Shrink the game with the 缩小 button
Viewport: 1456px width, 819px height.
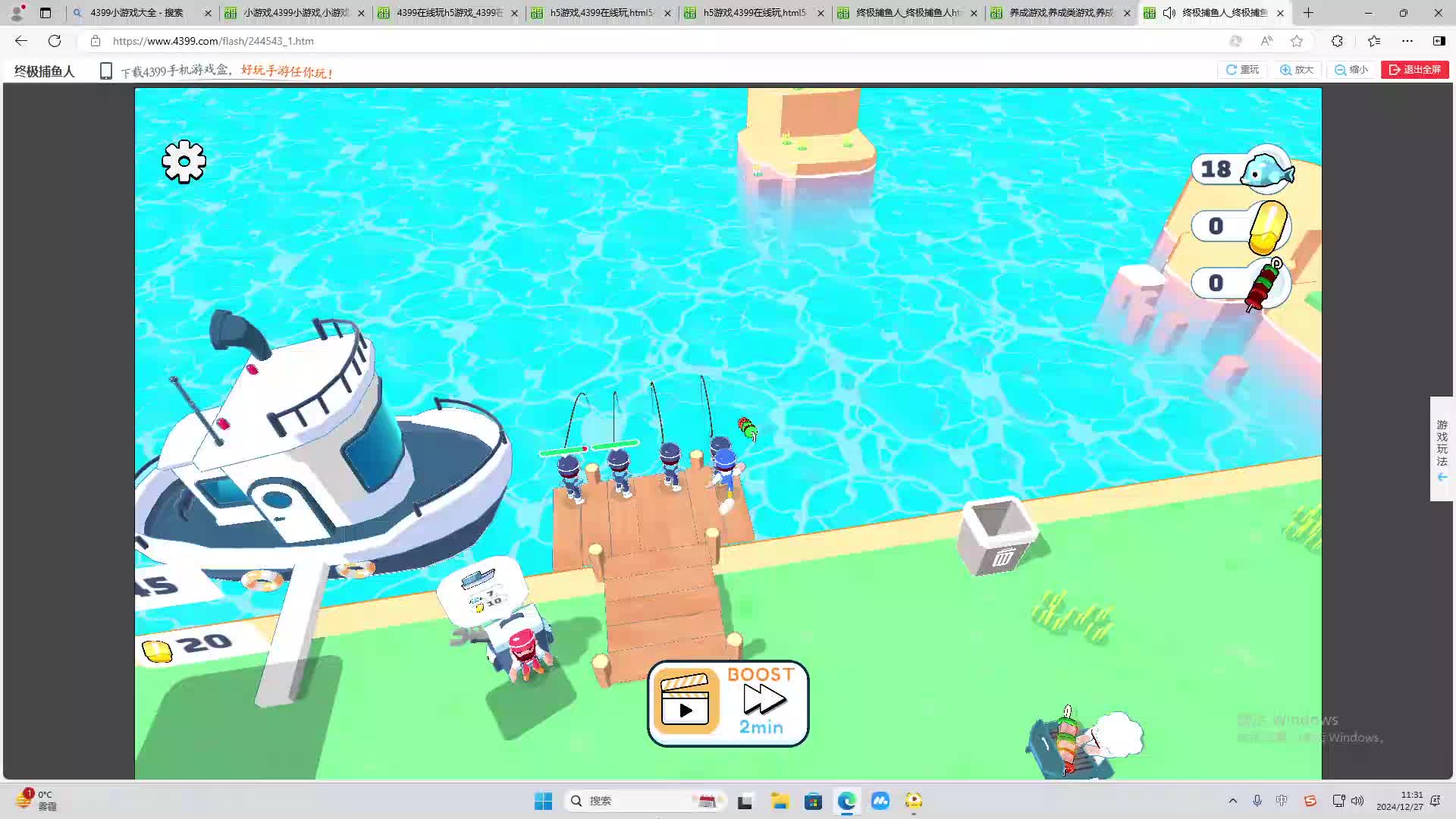coord(1351,70)
